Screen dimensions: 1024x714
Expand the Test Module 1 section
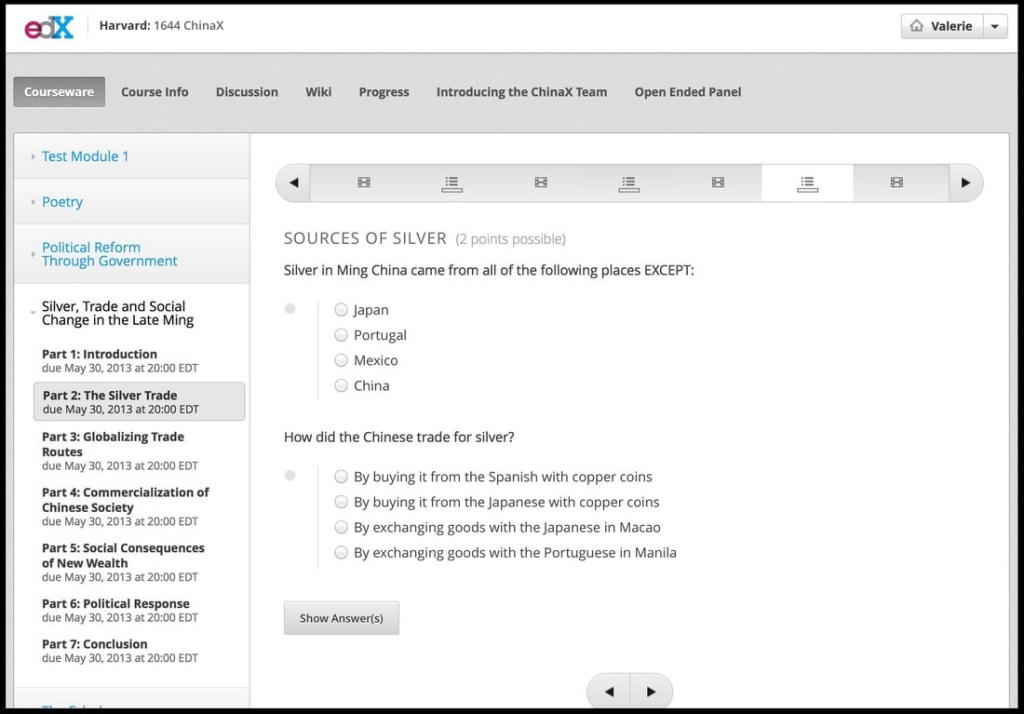[85, 156]
